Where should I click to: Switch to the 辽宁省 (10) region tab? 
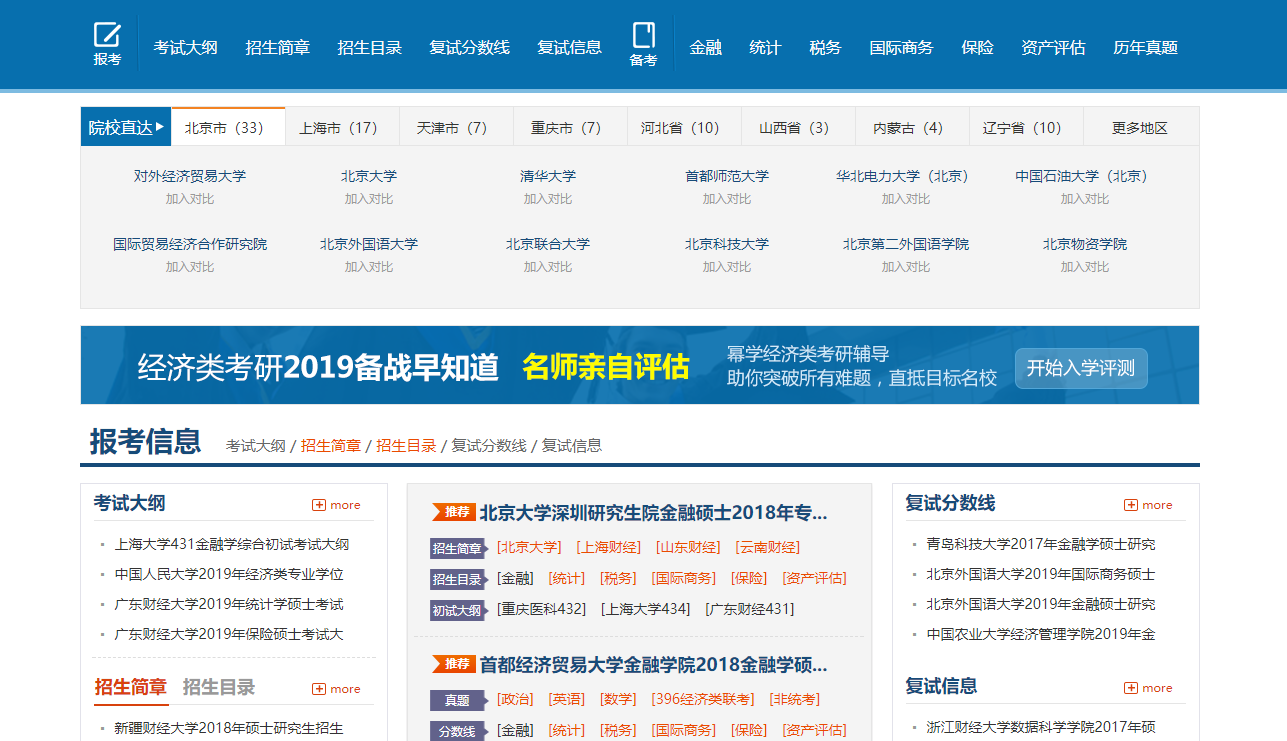pyautogui.click(x=1026, y=128)
